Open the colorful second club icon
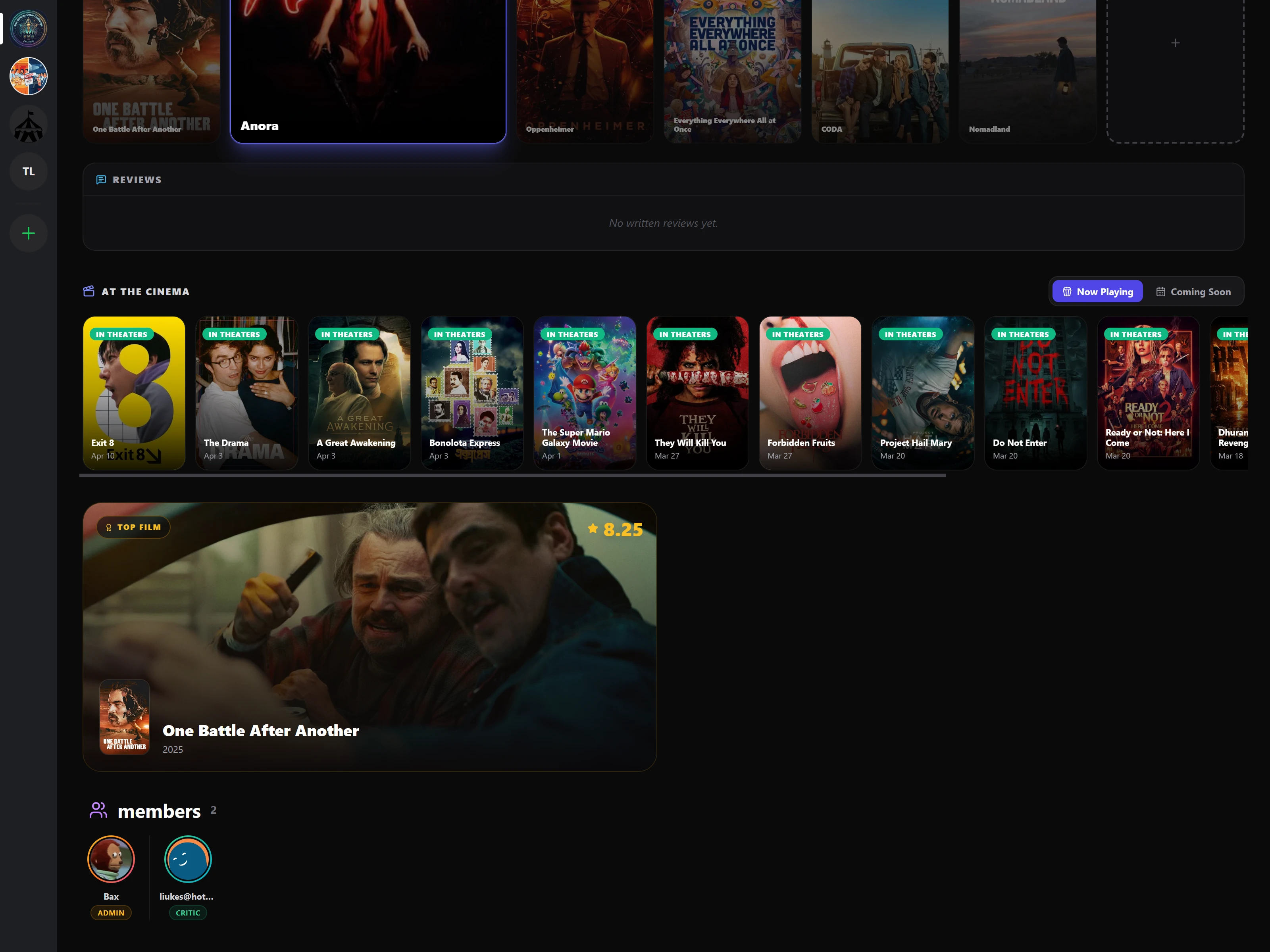 28,76
